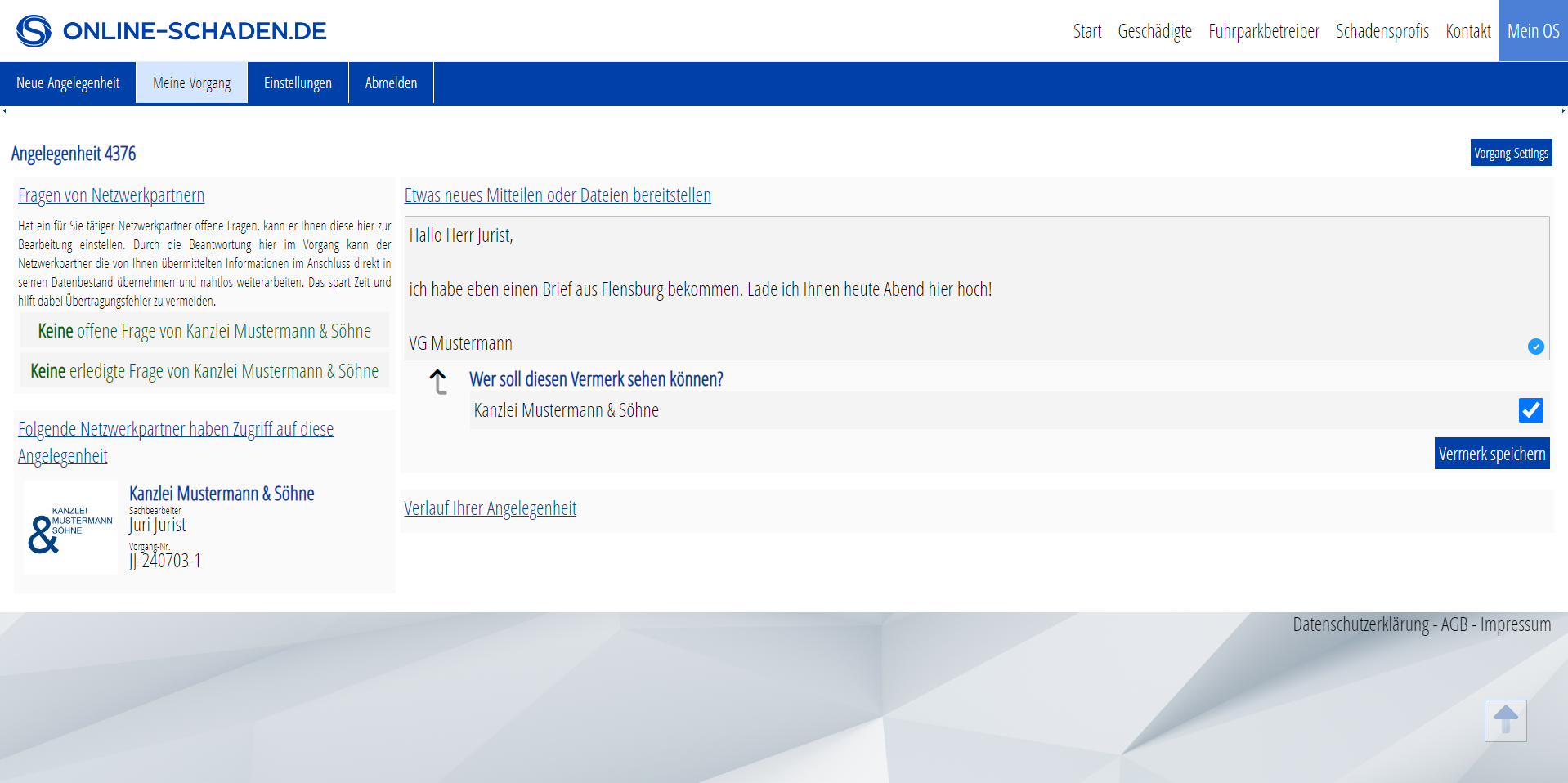
Task: Uncheck Kanzlei Mustermann & Söhne visibility checkbox
Action: [1530, 410]
